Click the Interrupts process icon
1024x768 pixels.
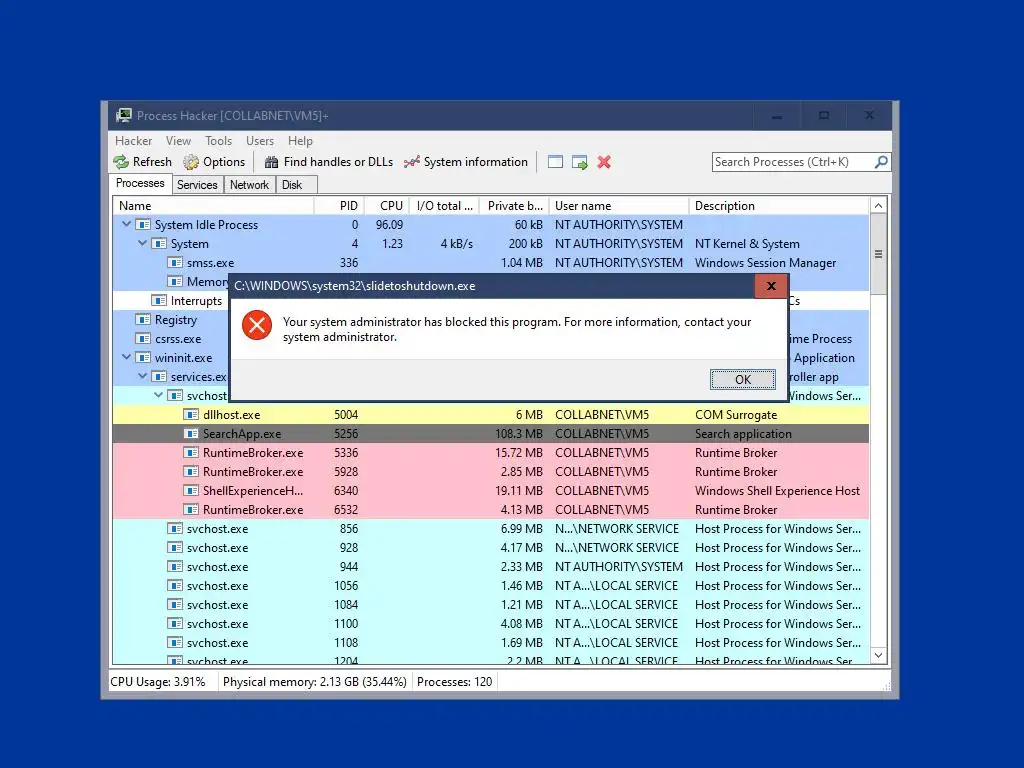click(159, 300)
